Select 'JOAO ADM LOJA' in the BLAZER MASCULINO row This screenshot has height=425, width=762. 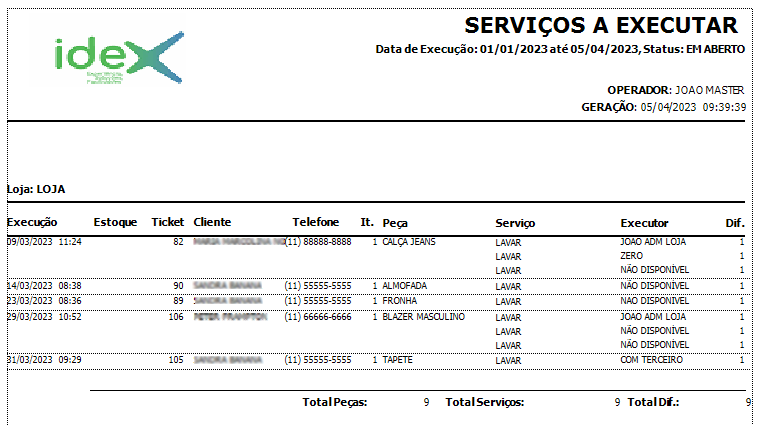tap(653, 317)
